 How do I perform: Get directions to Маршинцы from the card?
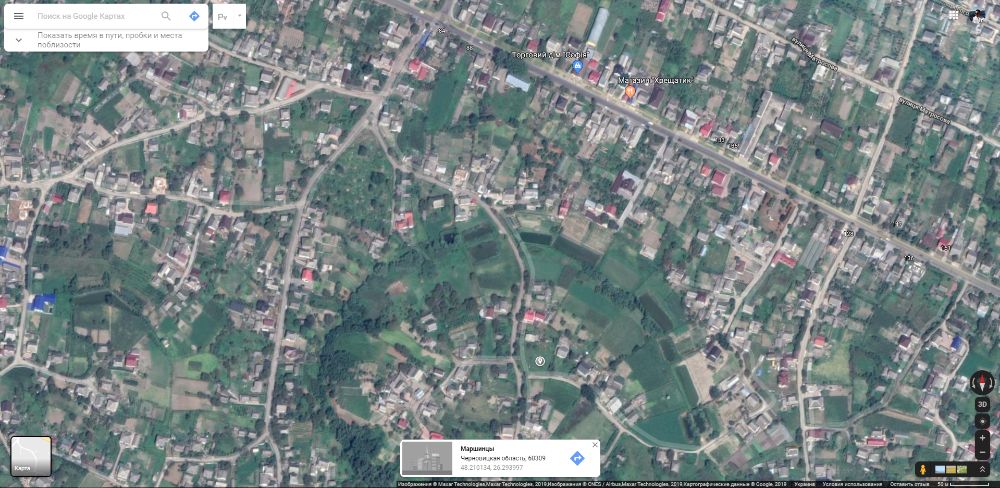[577, 458]
